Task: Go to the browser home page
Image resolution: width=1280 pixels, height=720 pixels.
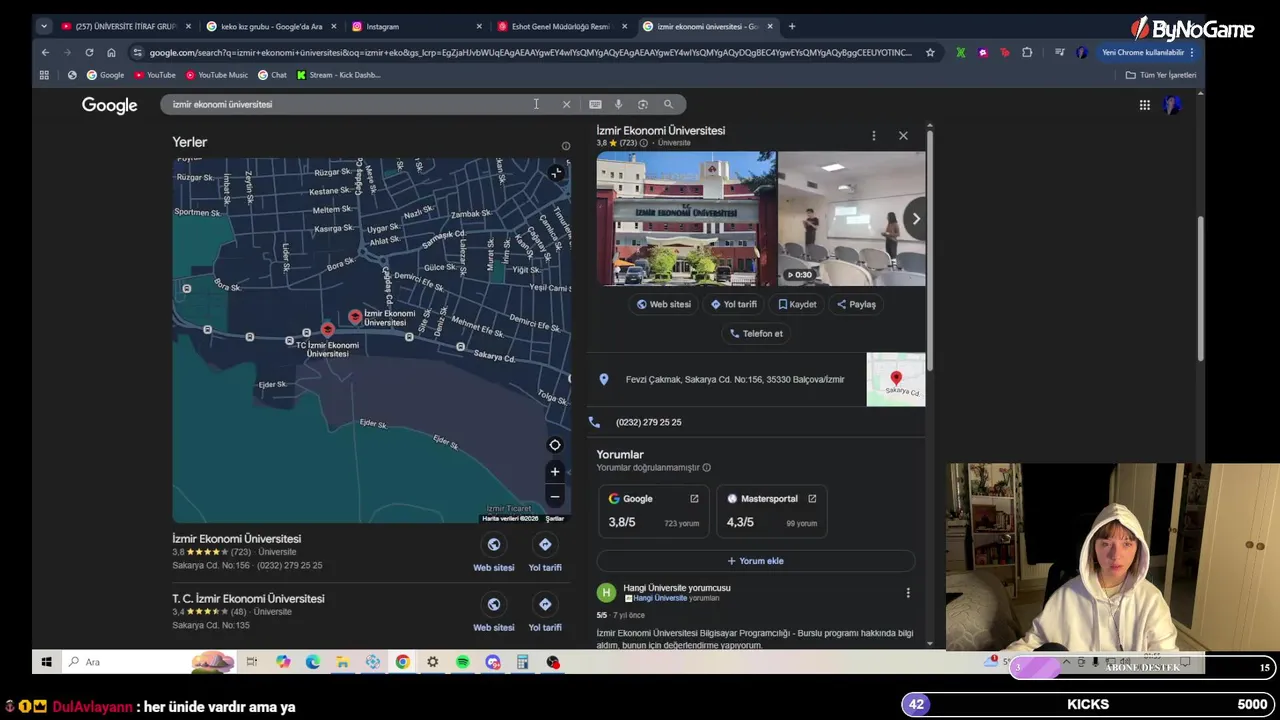Action: 111,52
